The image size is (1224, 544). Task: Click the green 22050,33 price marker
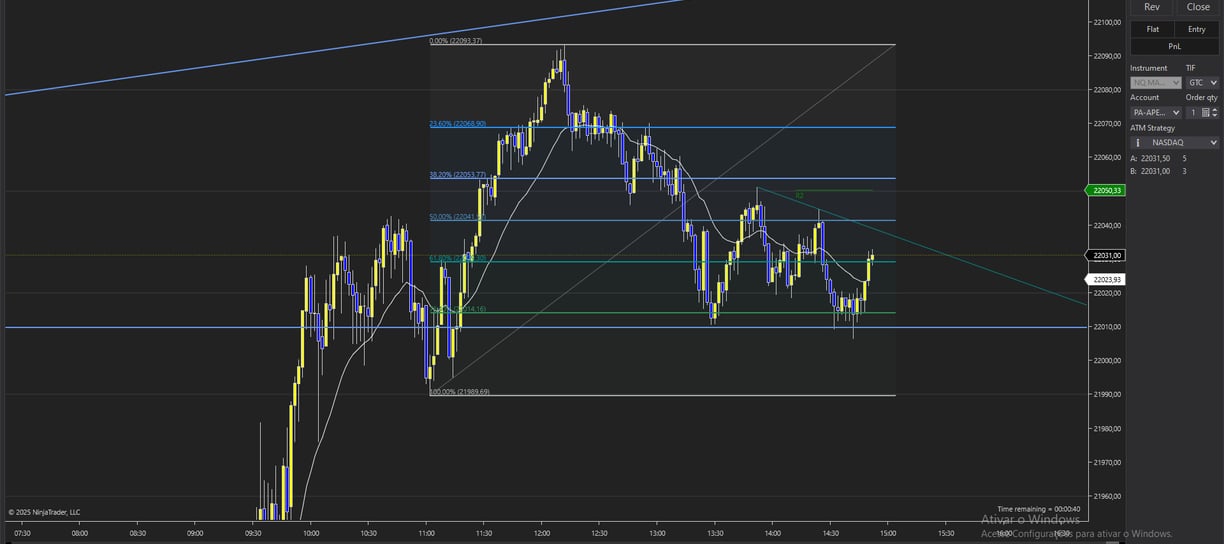click(1105, 190)
